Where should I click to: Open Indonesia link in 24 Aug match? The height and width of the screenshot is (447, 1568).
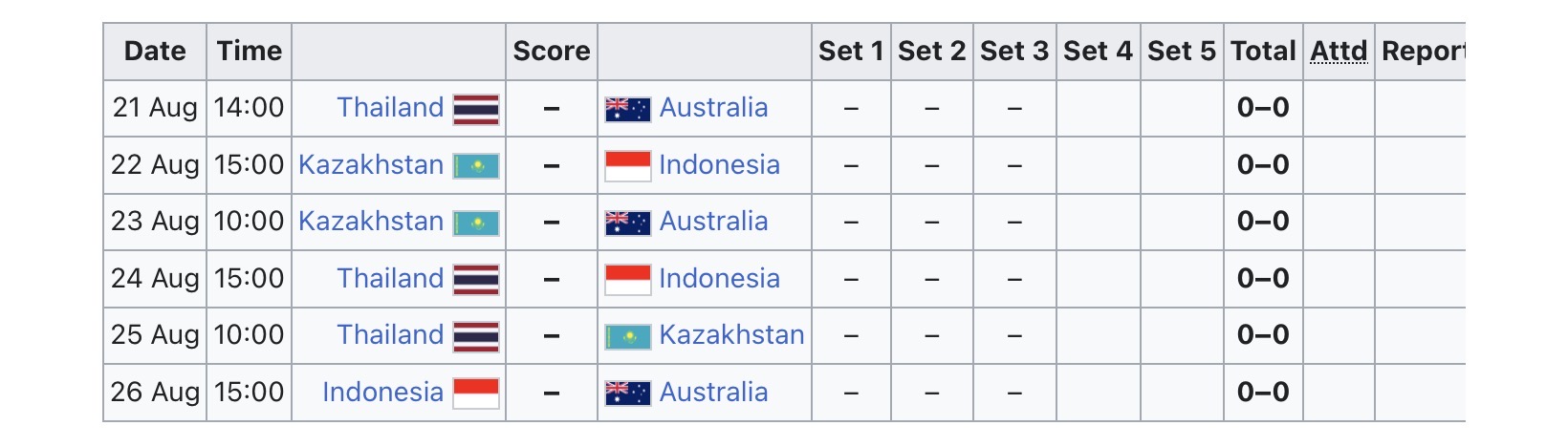(x=719, y=279)
